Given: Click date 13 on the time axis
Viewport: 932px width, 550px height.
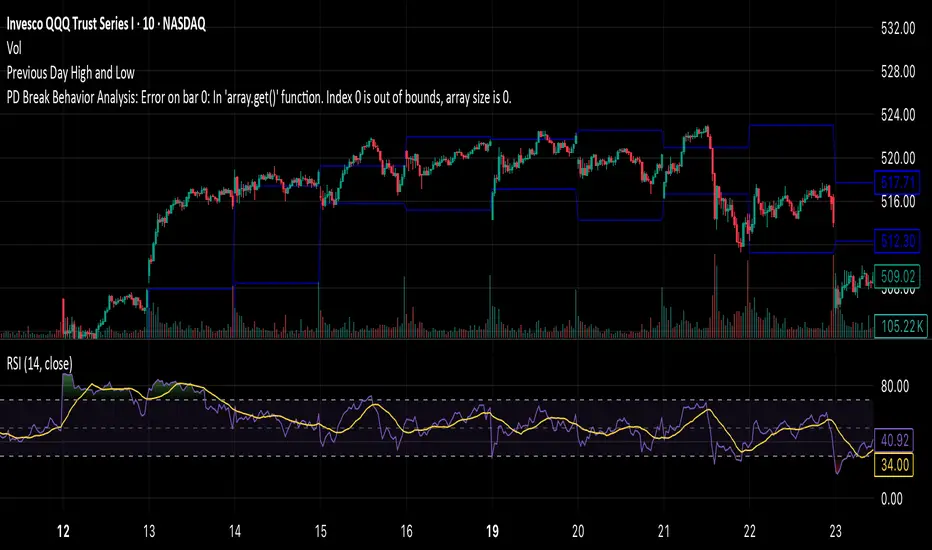Looking at the screenshot, I should 149,531.
